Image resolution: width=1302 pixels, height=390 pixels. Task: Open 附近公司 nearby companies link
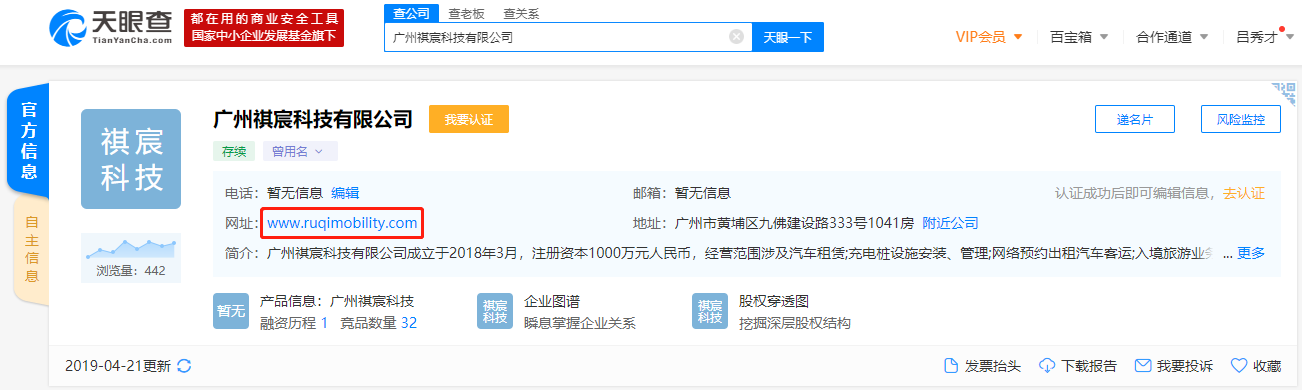950,222
